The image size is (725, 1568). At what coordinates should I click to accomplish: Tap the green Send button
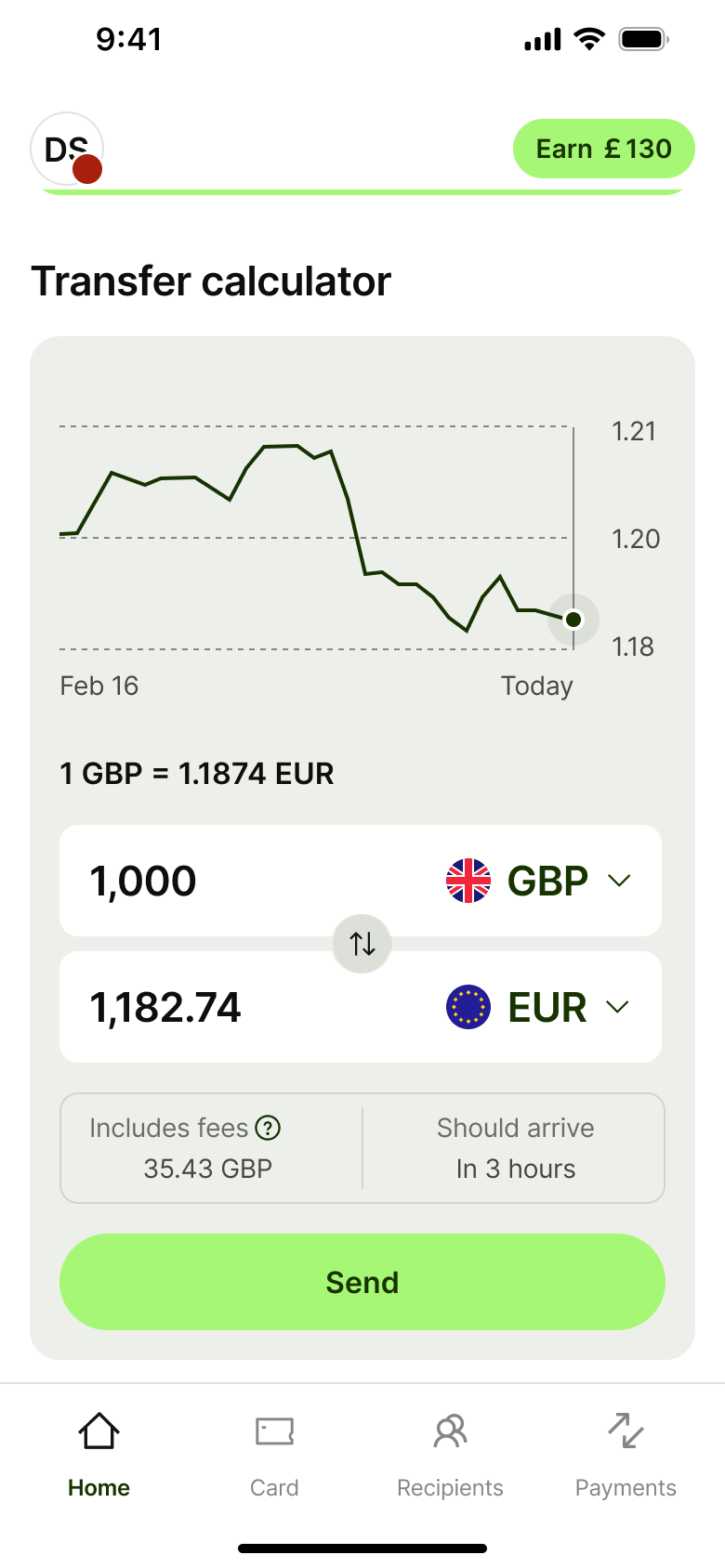point(362,1282)
